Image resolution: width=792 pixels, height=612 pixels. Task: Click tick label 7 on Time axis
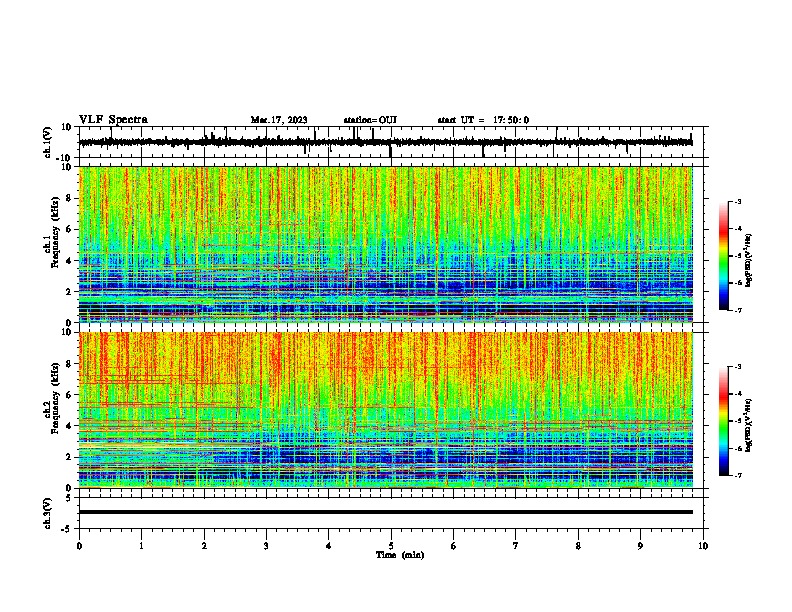tap(516, 546)
